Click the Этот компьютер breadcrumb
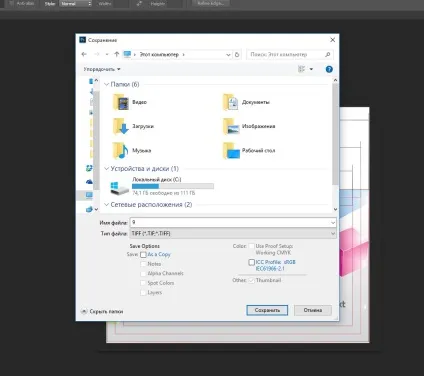 pos(159,54)
